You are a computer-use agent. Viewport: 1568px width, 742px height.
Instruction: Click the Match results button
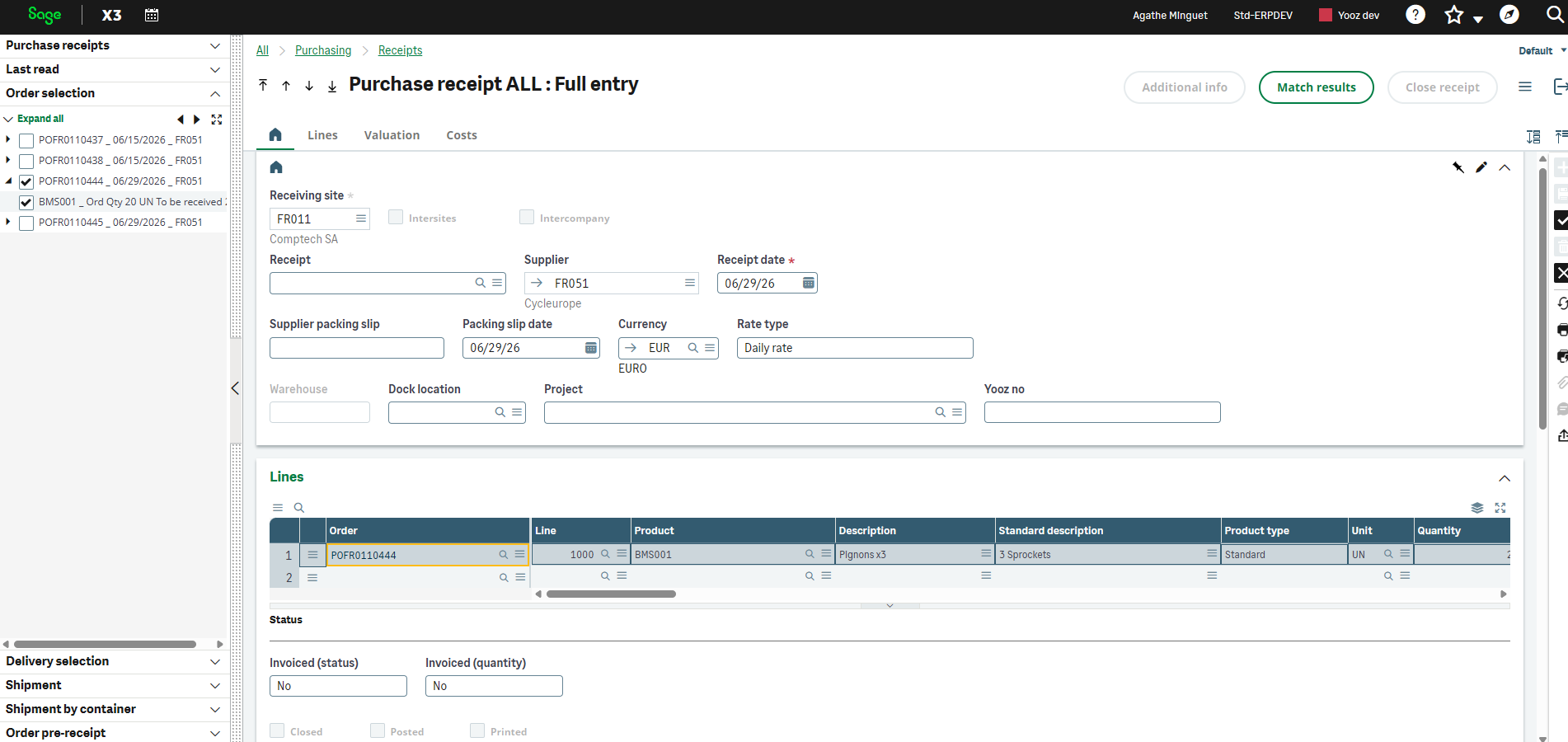(1316, 87)
